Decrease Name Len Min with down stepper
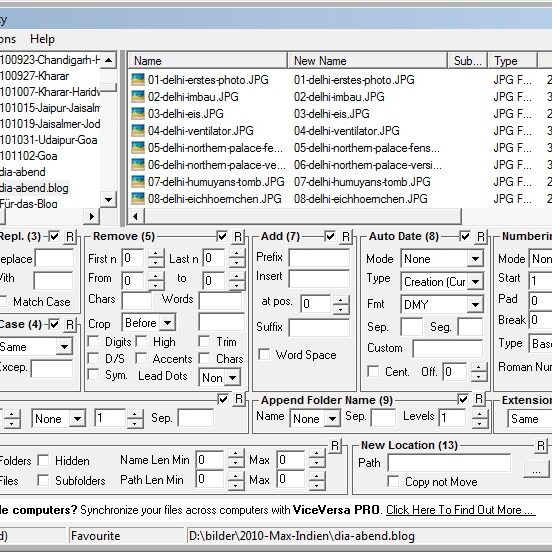Viewport: 552px width, 552px height. click(x=236, y=464)
